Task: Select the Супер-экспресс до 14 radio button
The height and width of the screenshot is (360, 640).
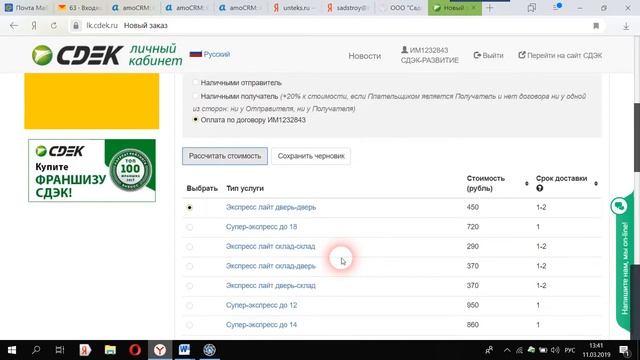Action: click(x=189, y=325)
